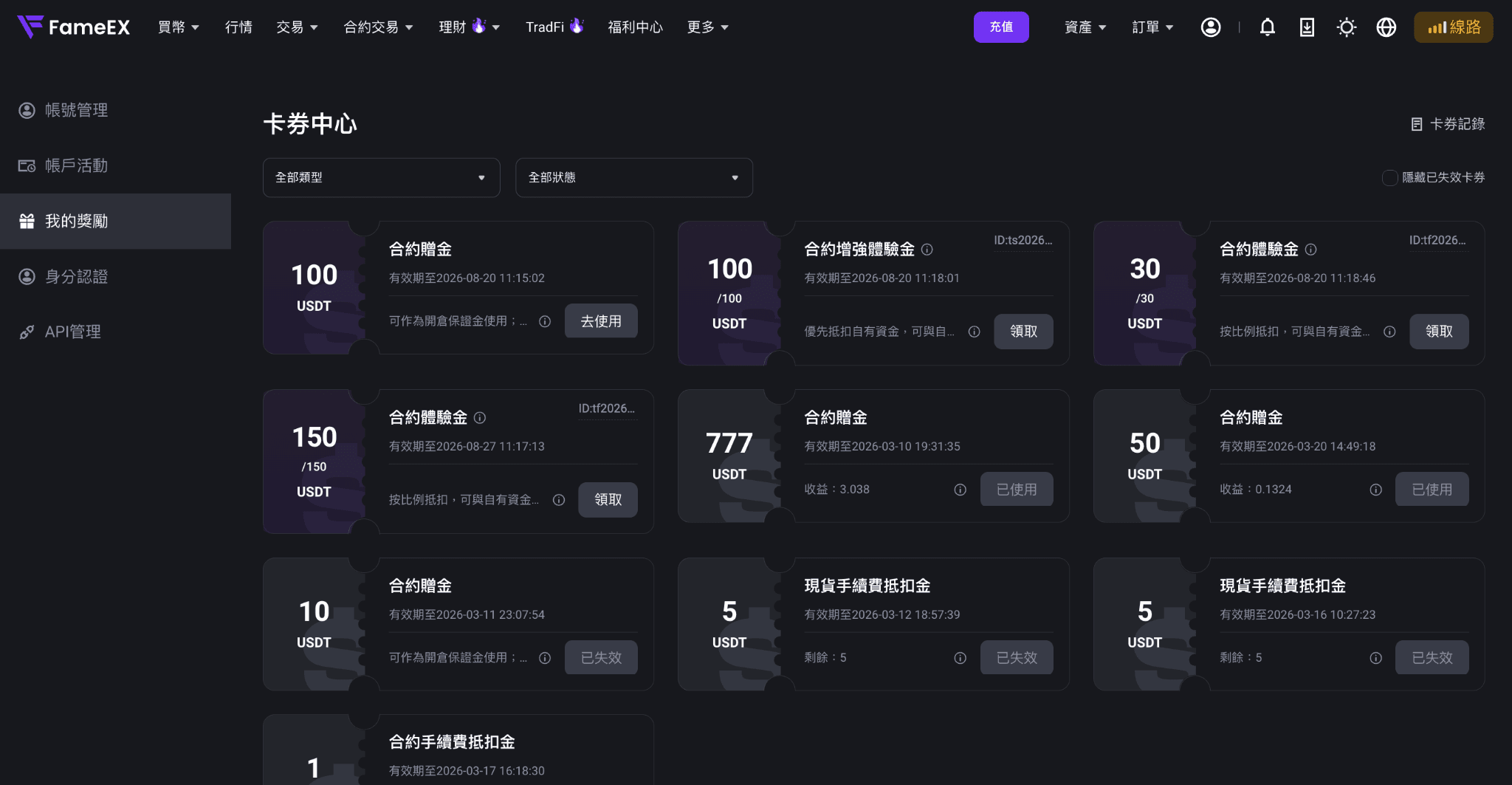Click info icon on expired 2026-03-12 coupon
This screenshot has height=785, width=1512.
961,658
